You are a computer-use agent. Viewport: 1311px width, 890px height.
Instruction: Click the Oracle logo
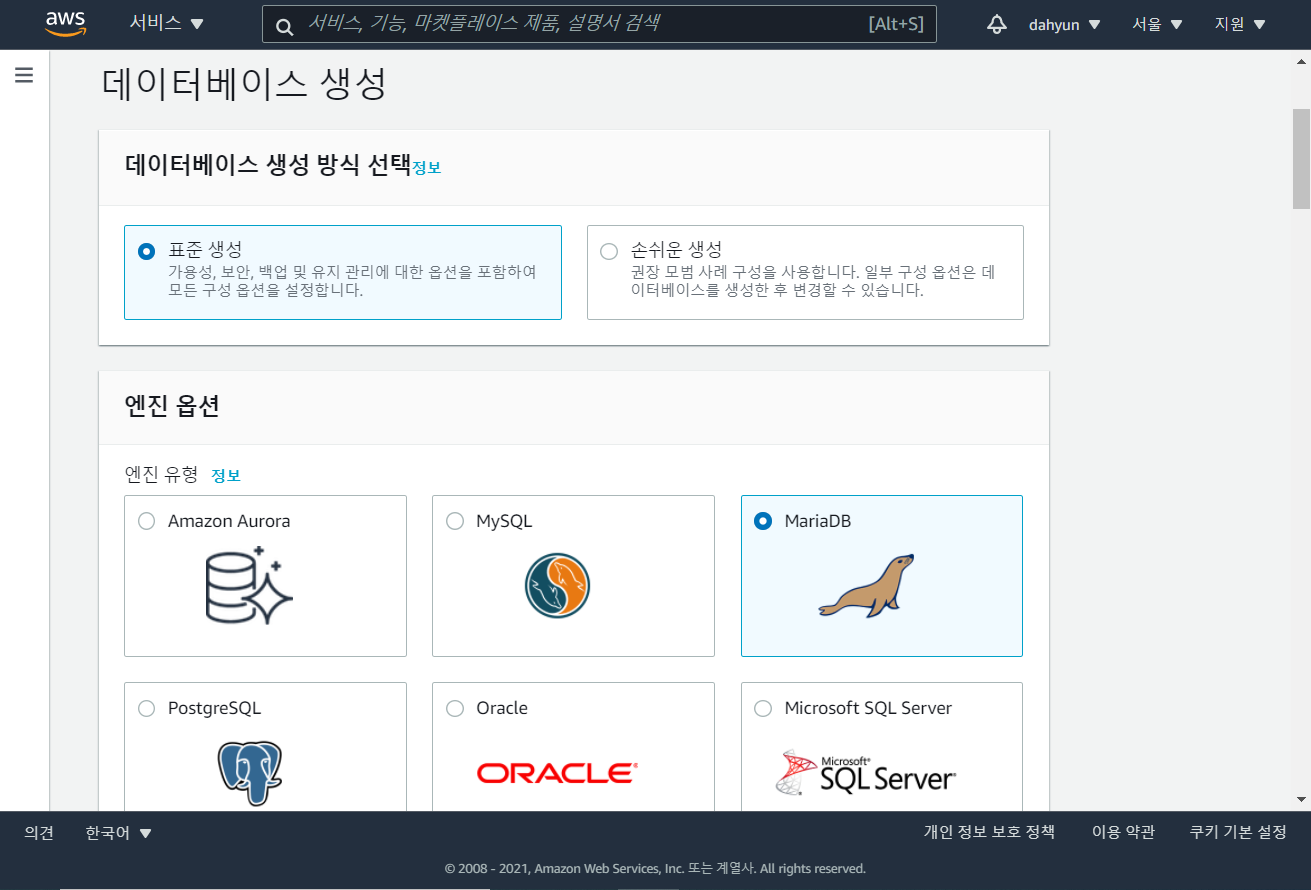tap(557, 773)
